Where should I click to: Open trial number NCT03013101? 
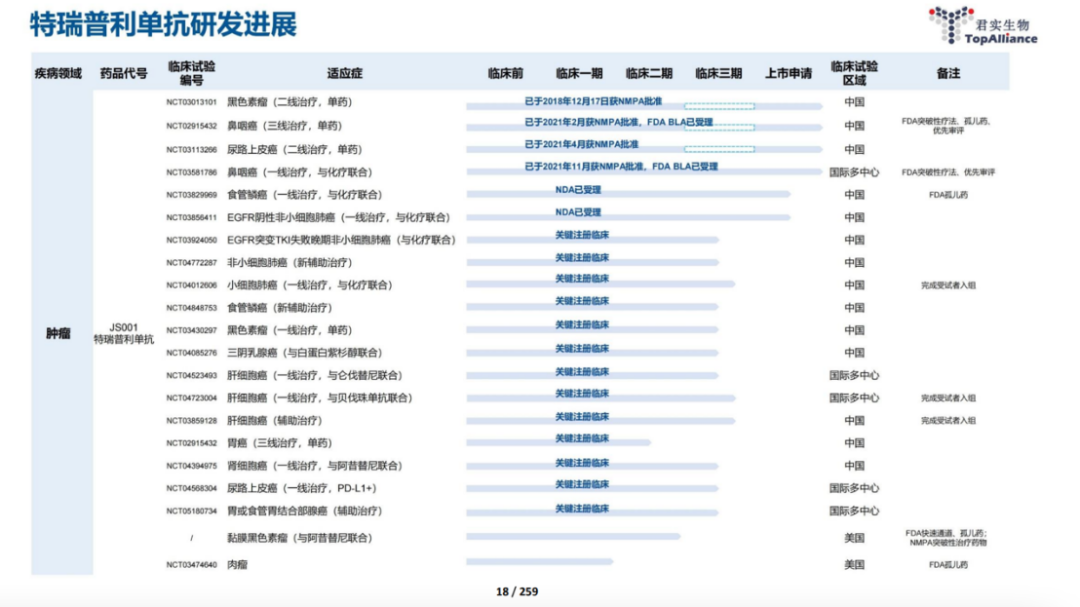click(191, 102)
